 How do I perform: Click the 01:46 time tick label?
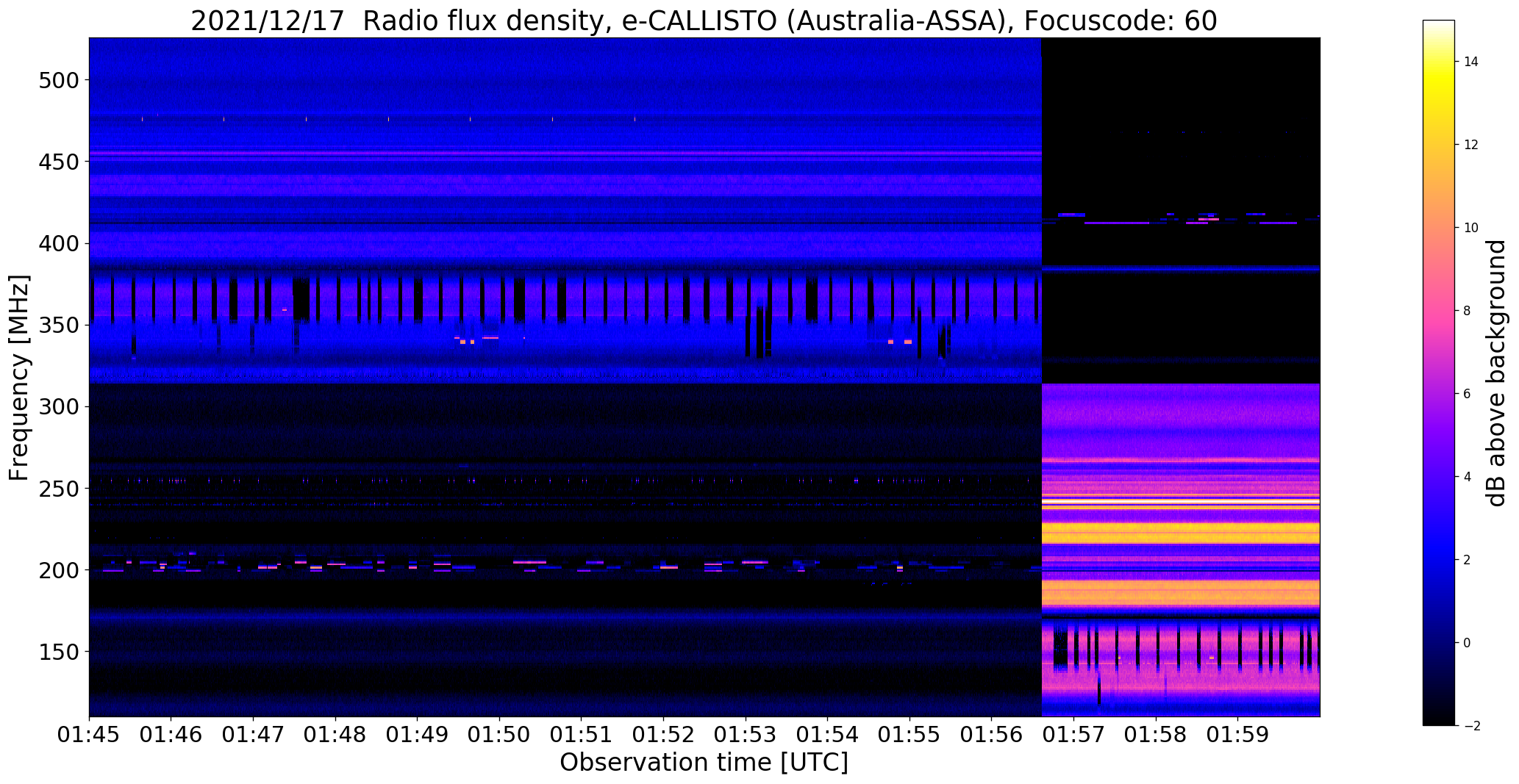coord(171,735)
